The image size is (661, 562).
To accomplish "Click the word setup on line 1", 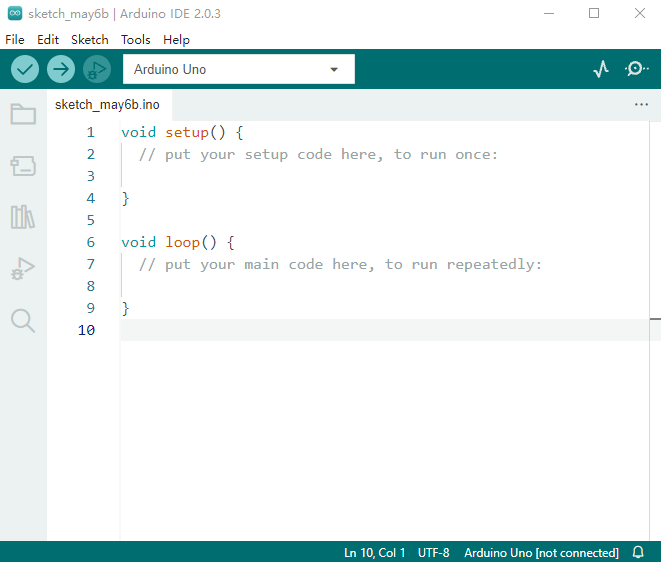I will (187, 132).
